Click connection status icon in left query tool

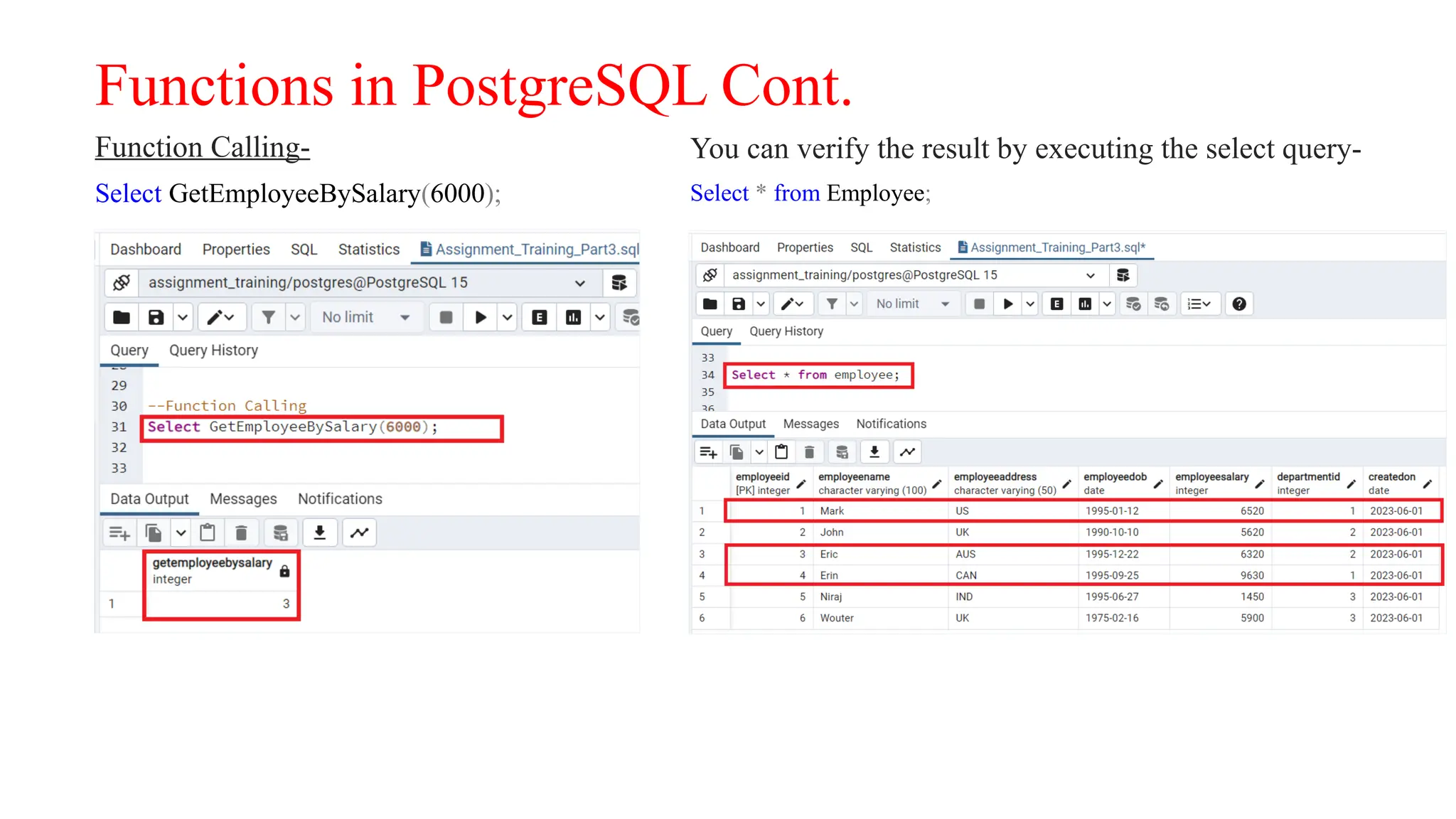(121, 283)
